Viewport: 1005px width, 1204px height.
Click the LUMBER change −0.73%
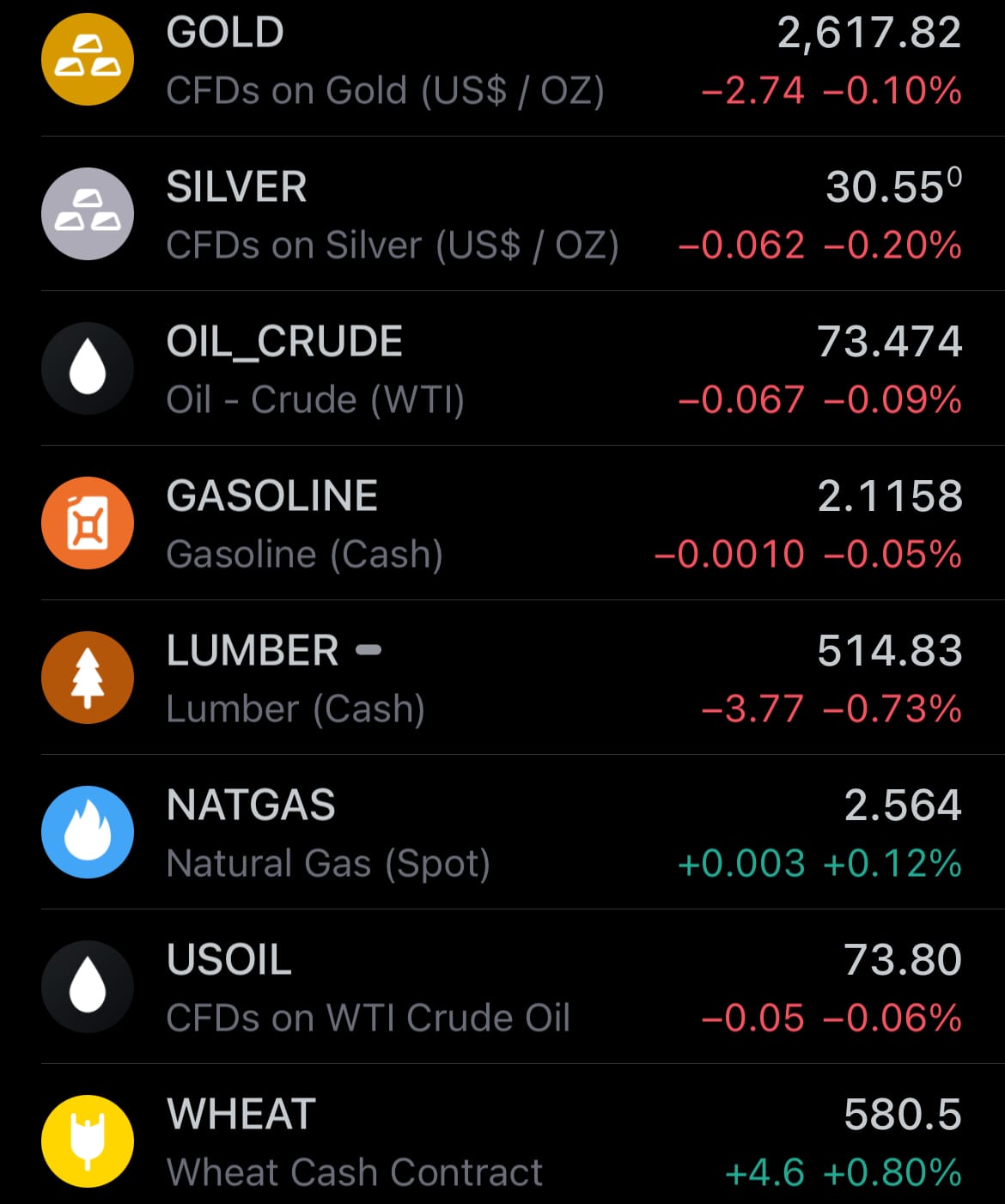[892, 709]
